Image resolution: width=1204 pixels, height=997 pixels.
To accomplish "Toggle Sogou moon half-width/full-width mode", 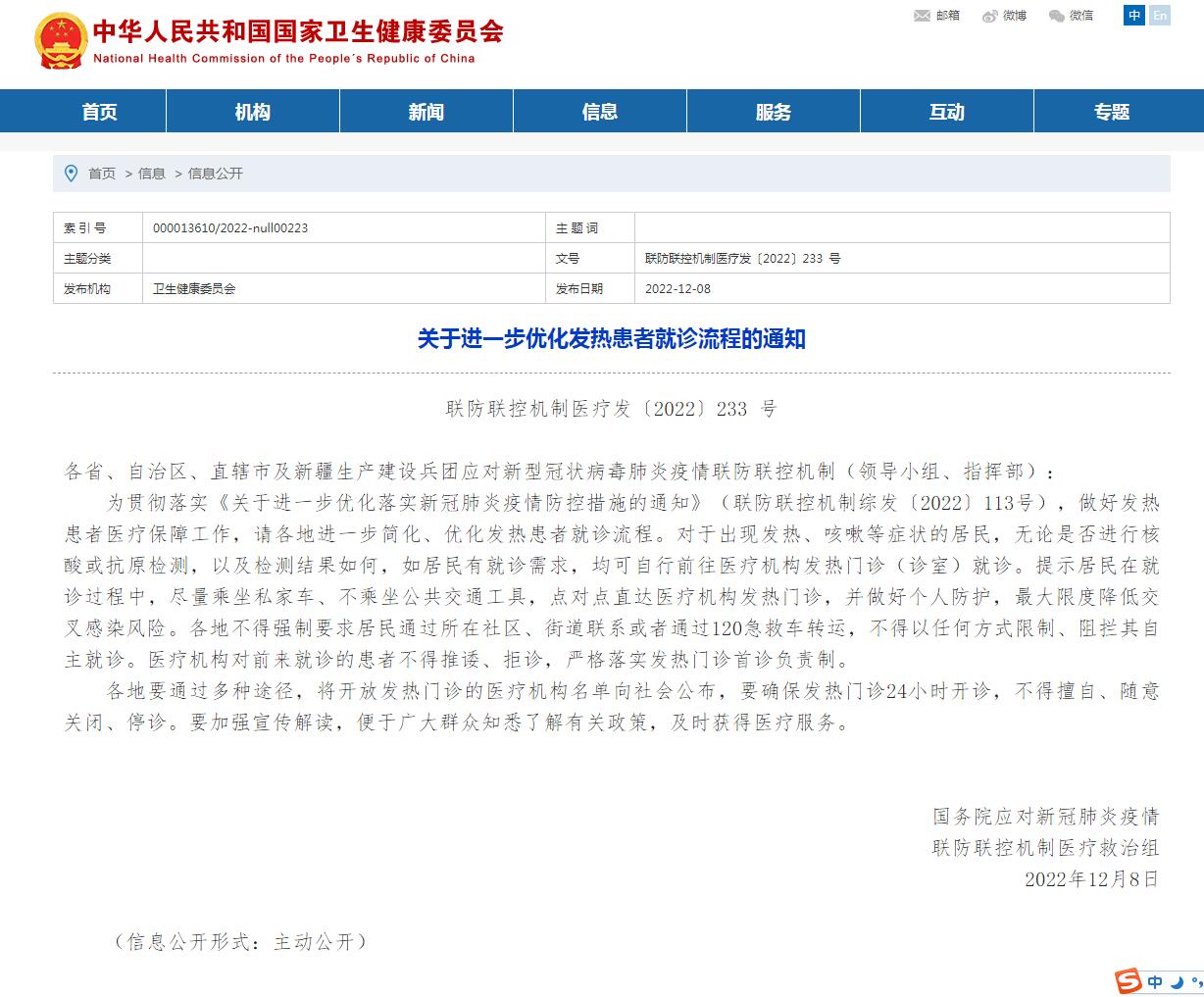I will 1177,981.
